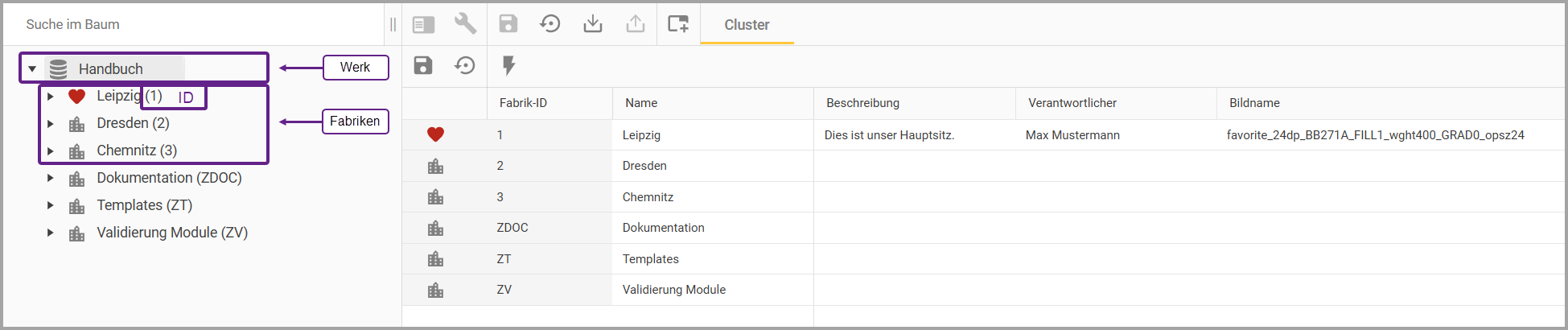Click the add-window icon next to Cluster tab
This screenshot has width=1568, height=330.
[678, 24]
